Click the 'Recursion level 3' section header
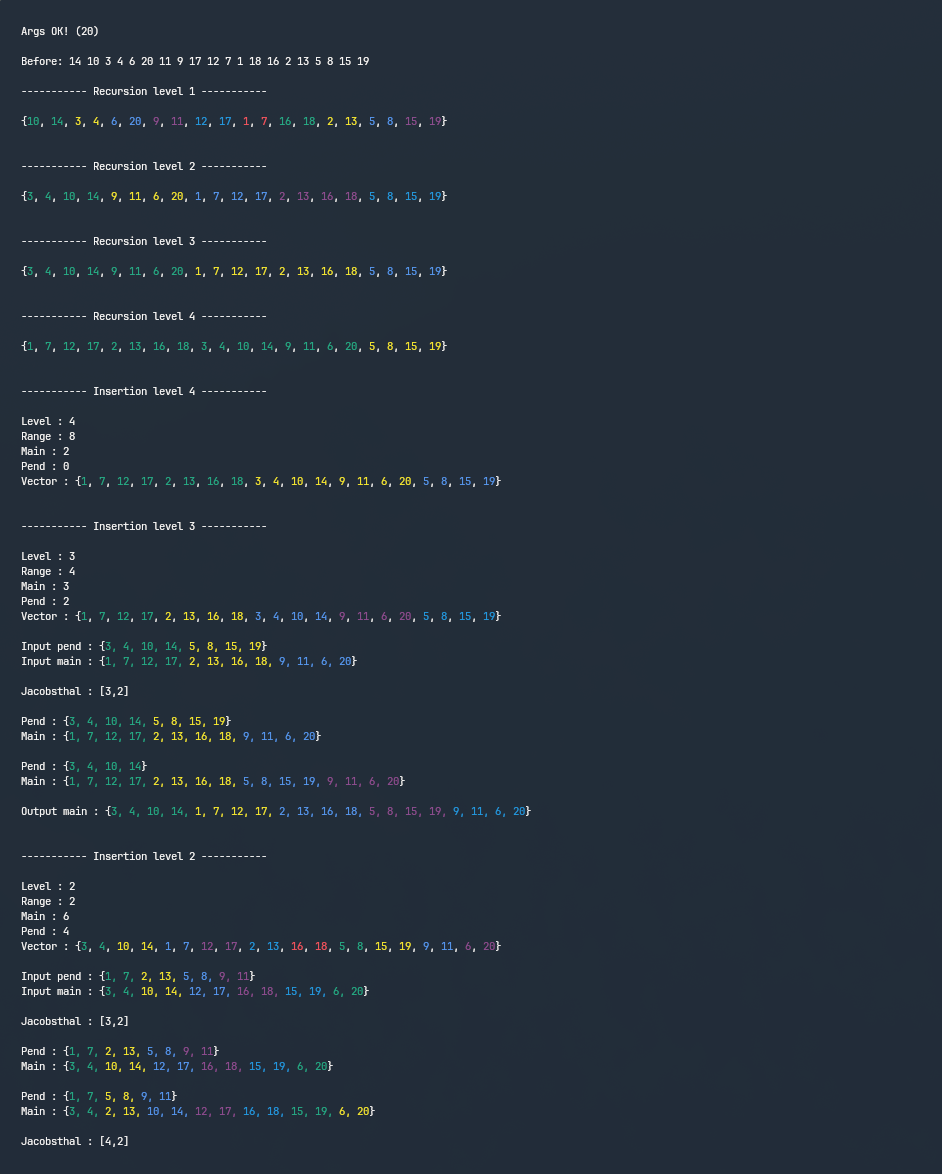This screenshot has height=1174, width=942. click(x=143, y=241)
